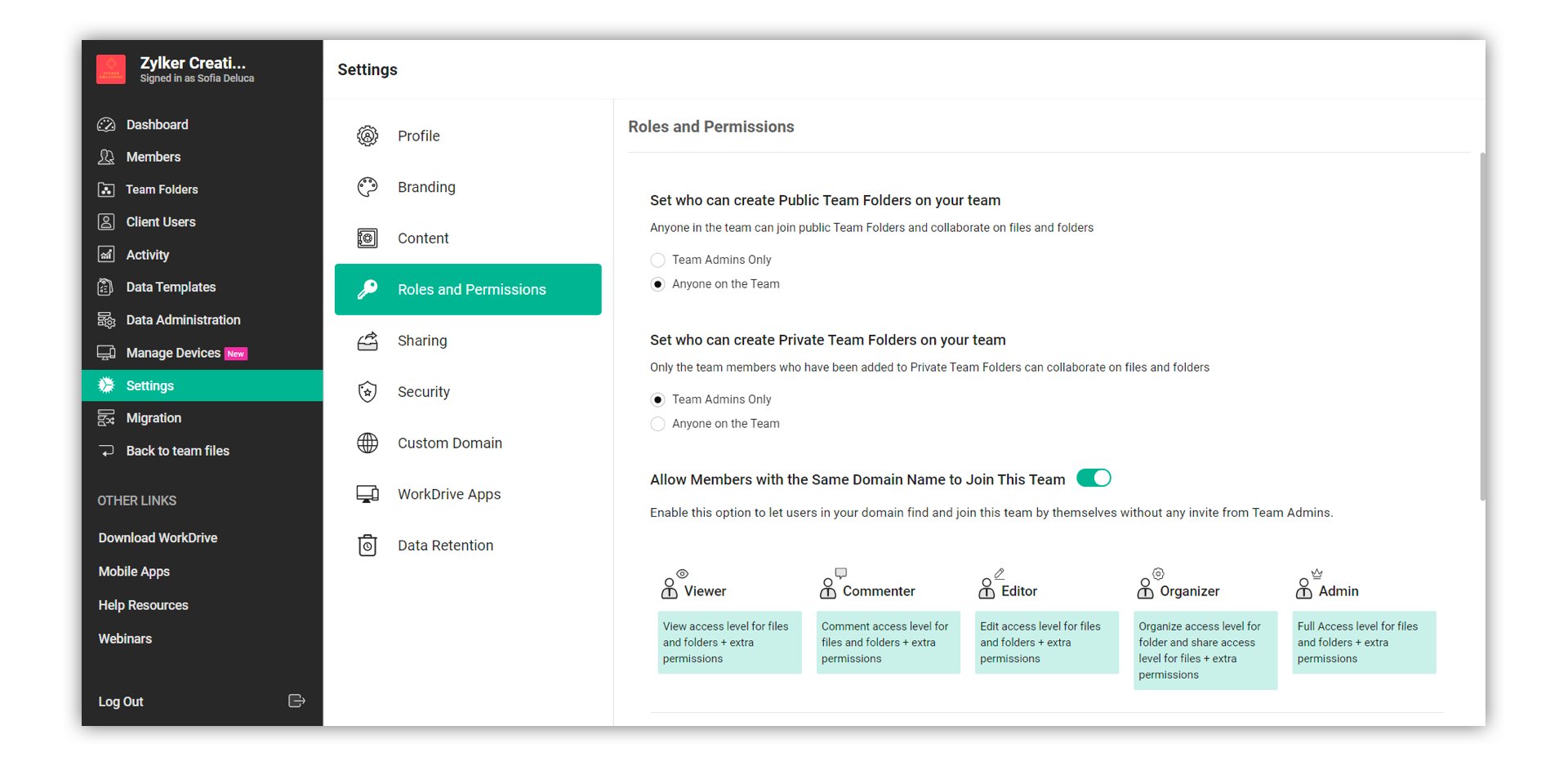Open the Sharing settings tab

tap(422, 341)
